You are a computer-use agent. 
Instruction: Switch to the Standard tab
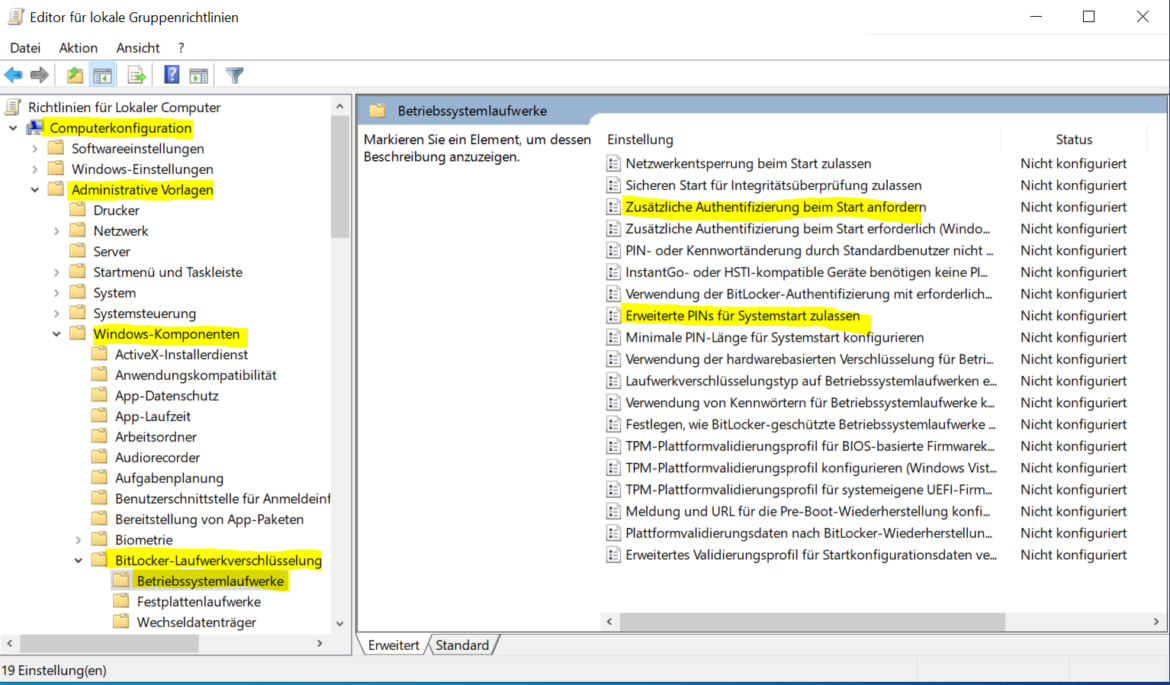[x=461, y=645]
